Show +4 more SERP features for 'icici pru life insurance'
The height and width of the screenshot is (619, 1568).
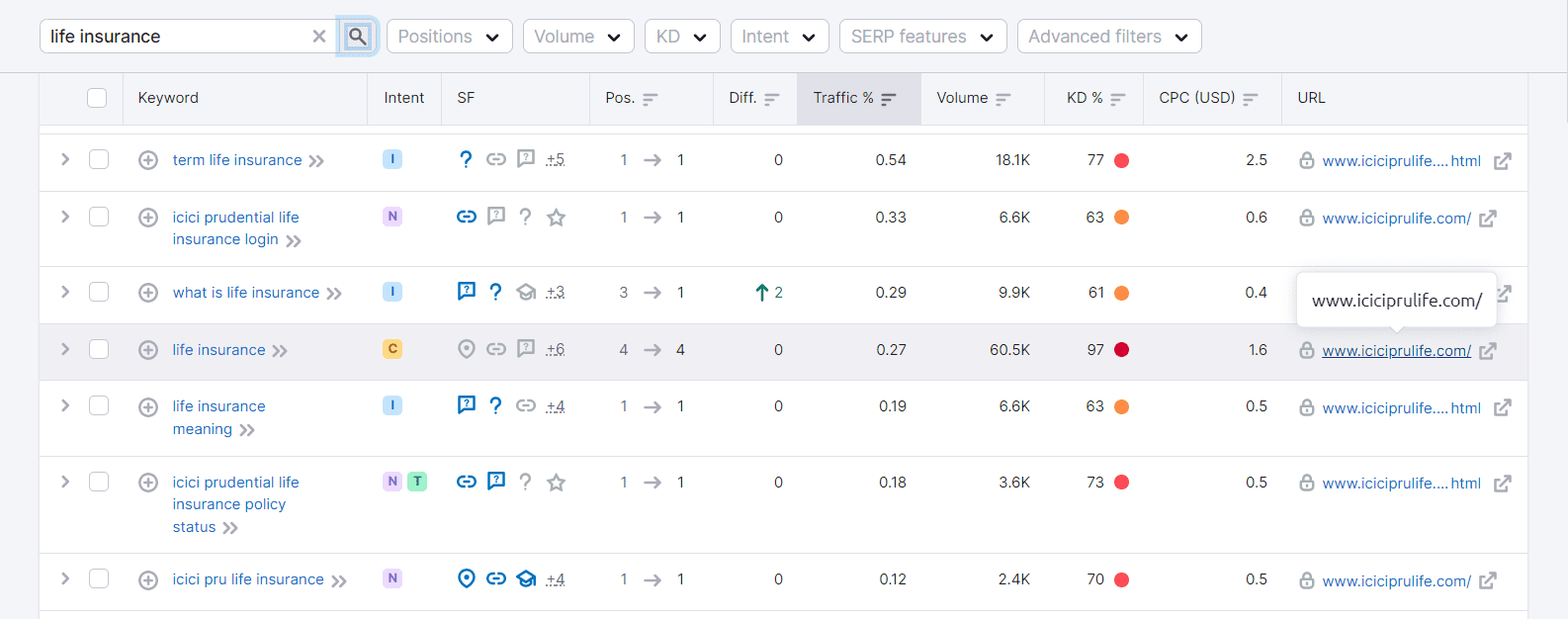pos(555,579)
